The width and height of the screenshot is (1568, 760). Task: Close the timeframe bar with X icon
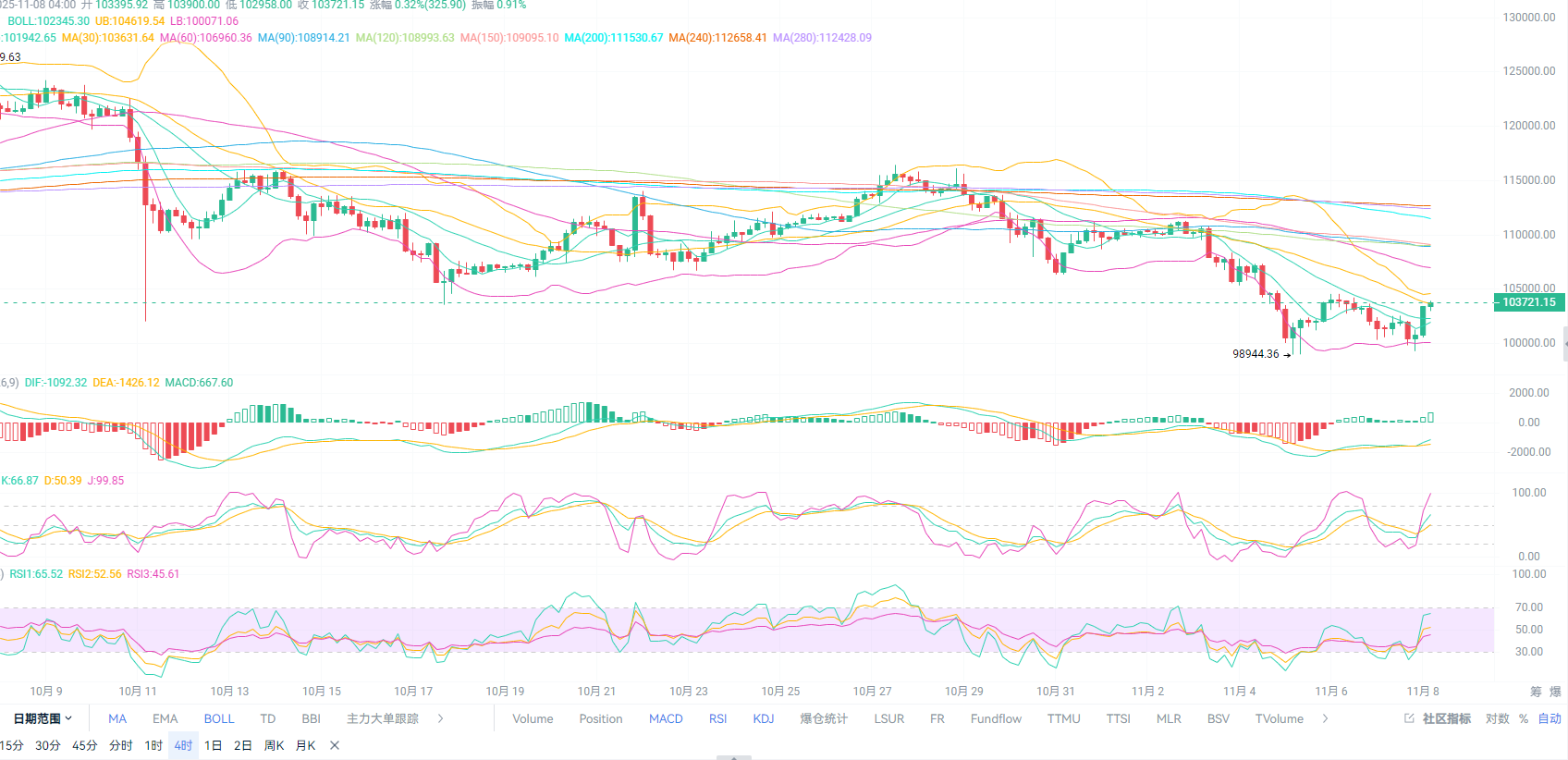click(335, 745)
